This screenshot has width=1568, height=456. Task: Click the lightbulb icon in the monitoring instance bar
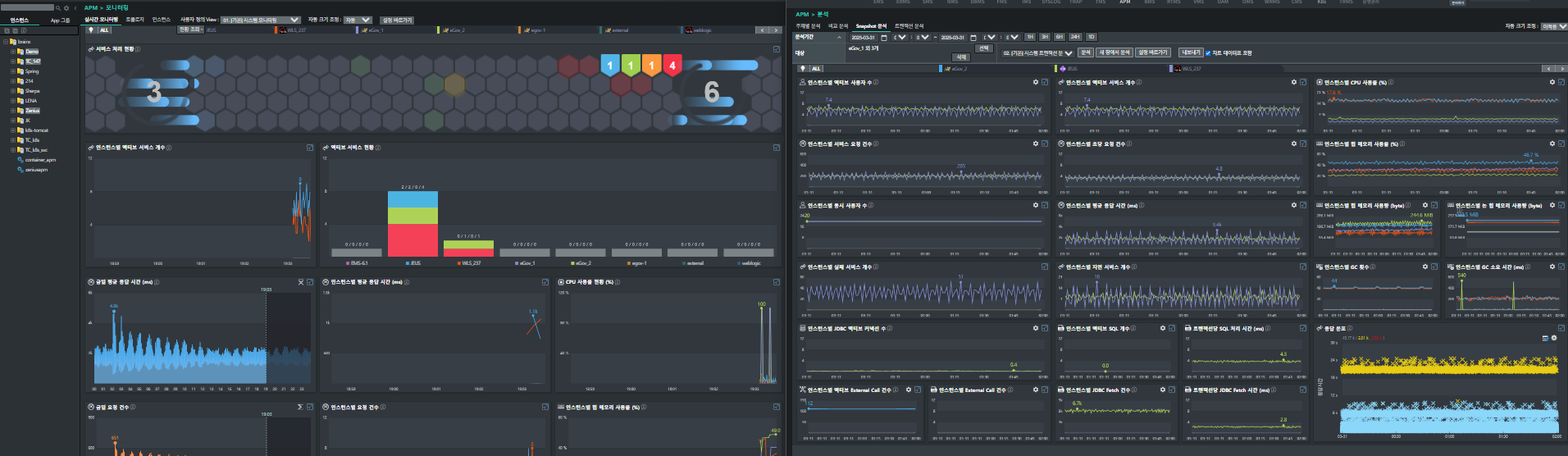91,30
